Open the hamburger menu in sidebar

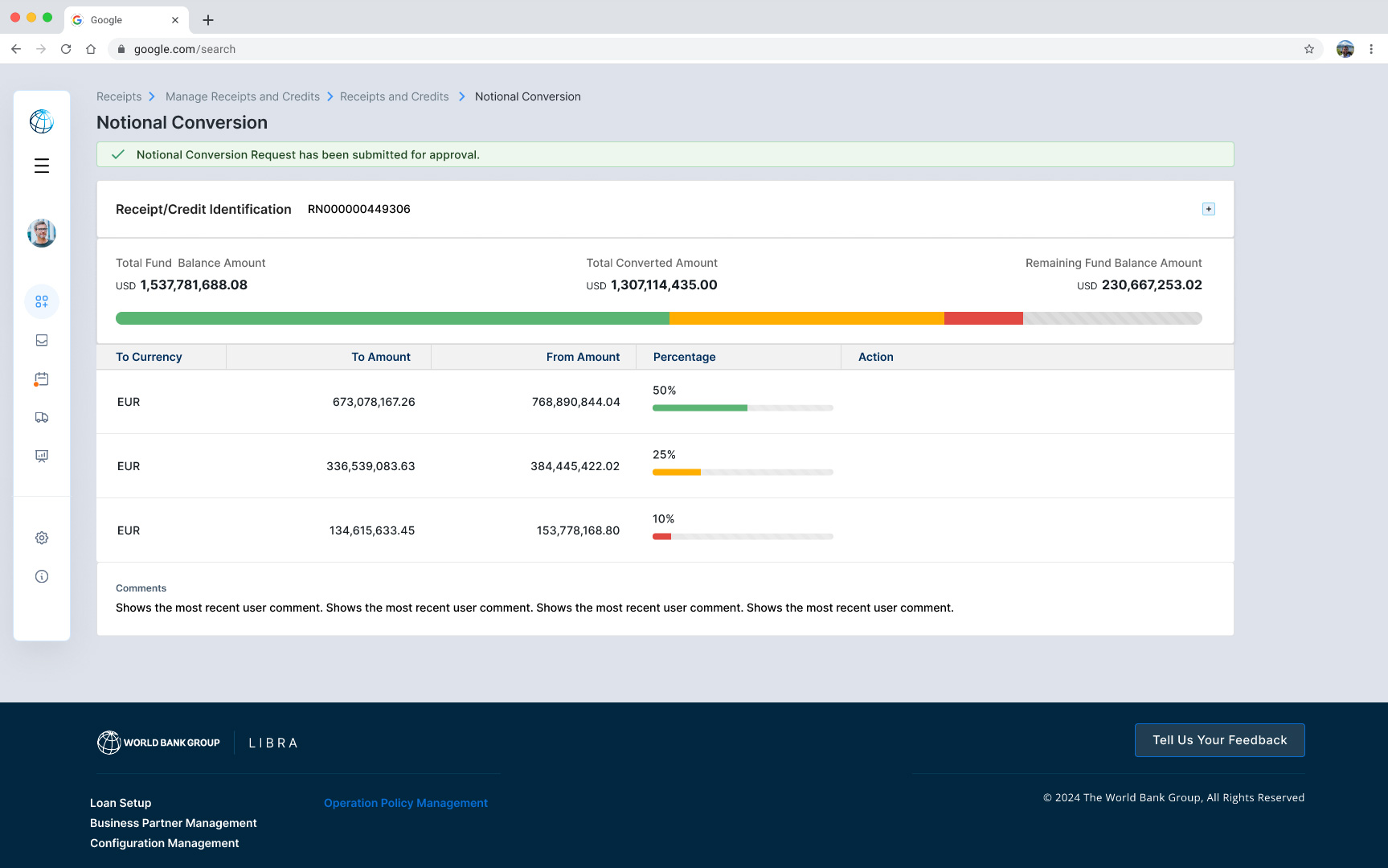point(42,166)
